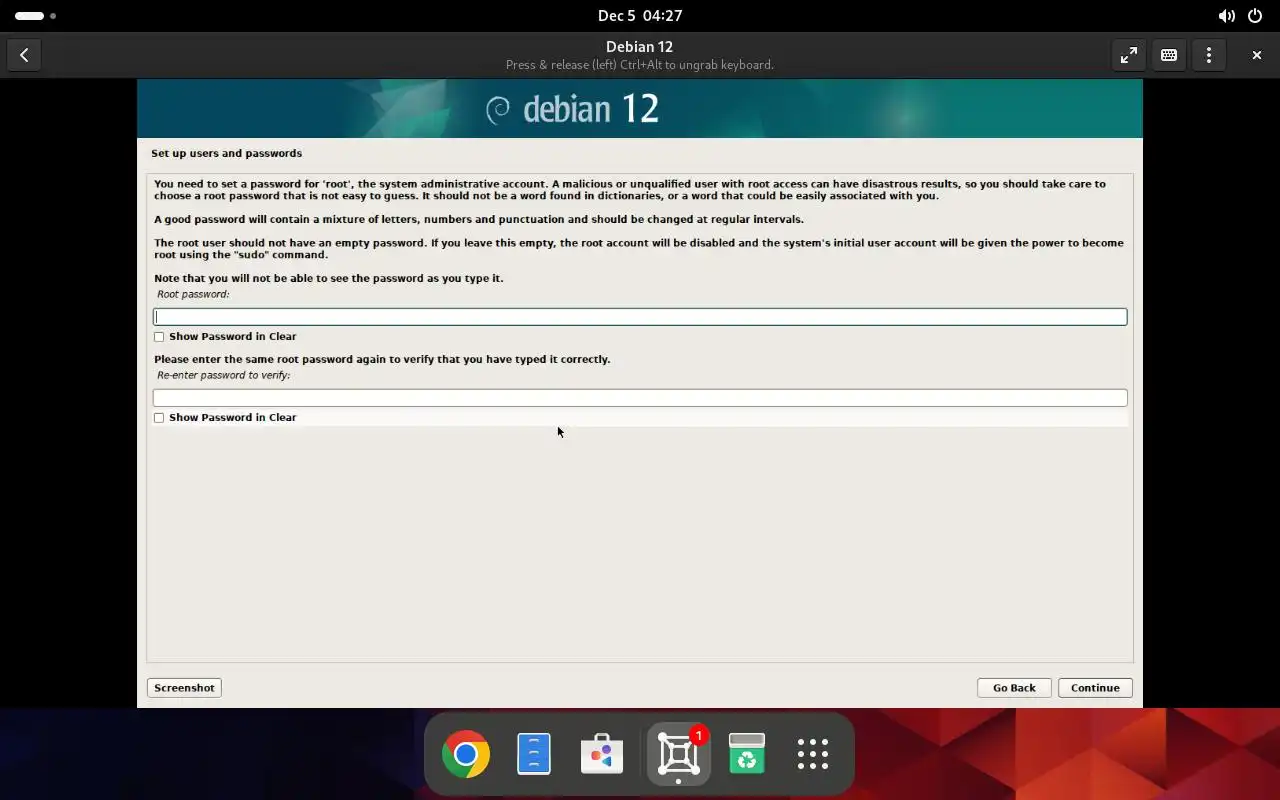The image size is (1280, 800).
Task: Click the 'A good password will contain' sentence
Action: click(x=479, y=219)
